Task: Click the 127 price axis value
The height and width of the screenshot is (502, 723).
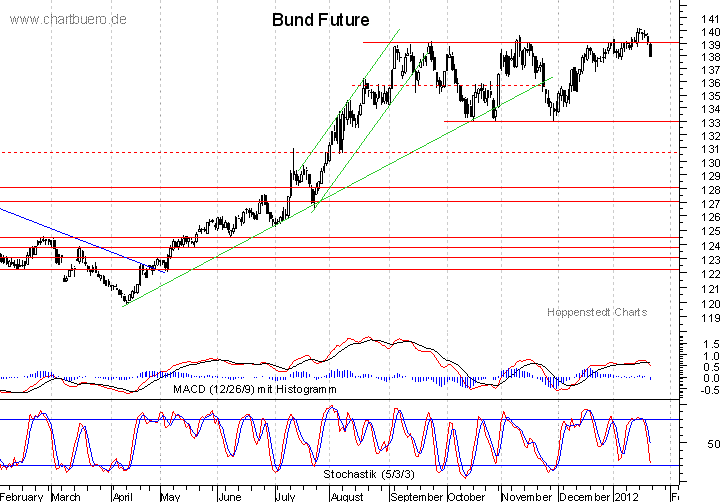Action: coord(710,204)
